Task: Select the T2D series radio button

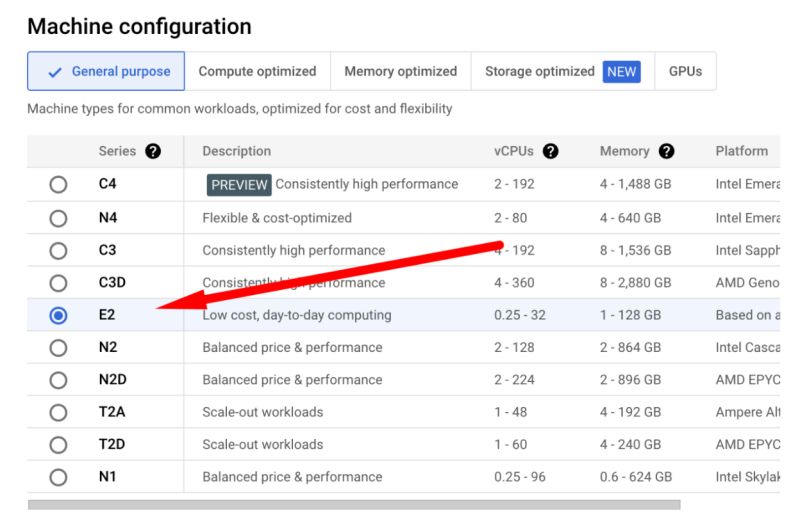Action: 58,445
